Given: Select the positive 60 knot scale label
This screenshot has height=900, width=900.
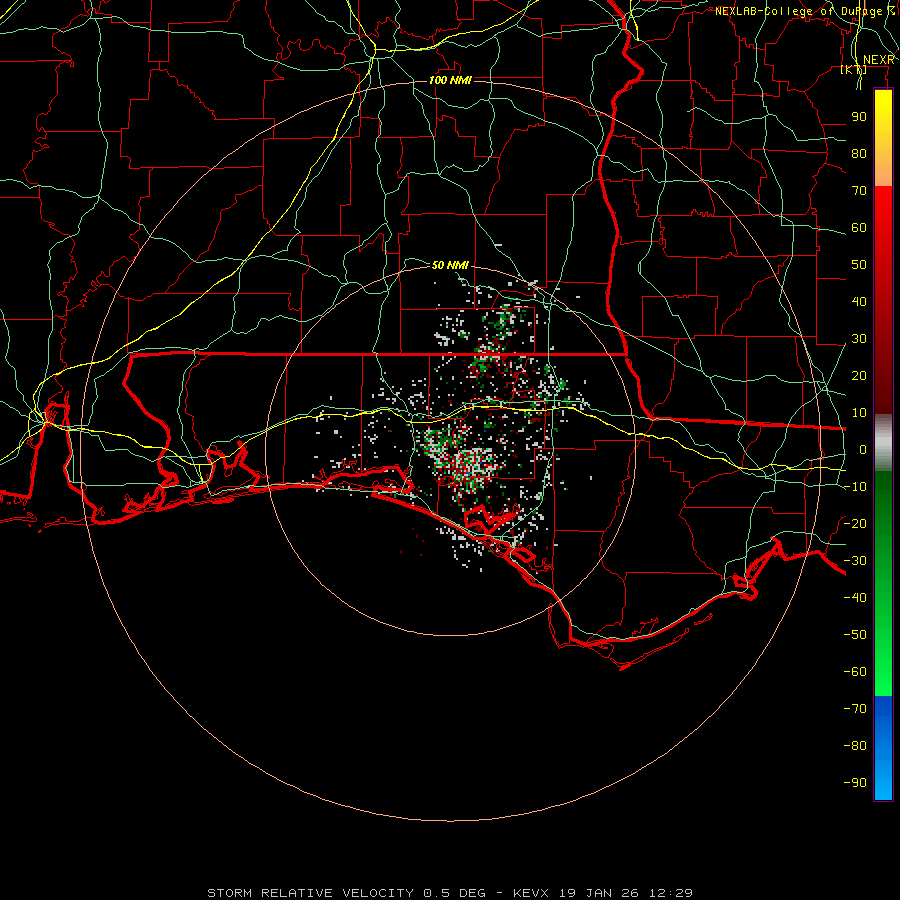Looking at the screenshot, I should click(x=859, y=228).
